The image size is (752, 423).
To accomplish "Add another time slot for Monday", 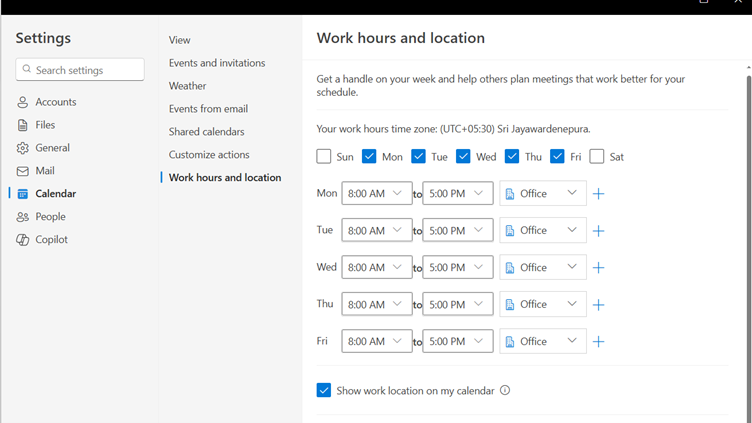I will click(598, 194).
